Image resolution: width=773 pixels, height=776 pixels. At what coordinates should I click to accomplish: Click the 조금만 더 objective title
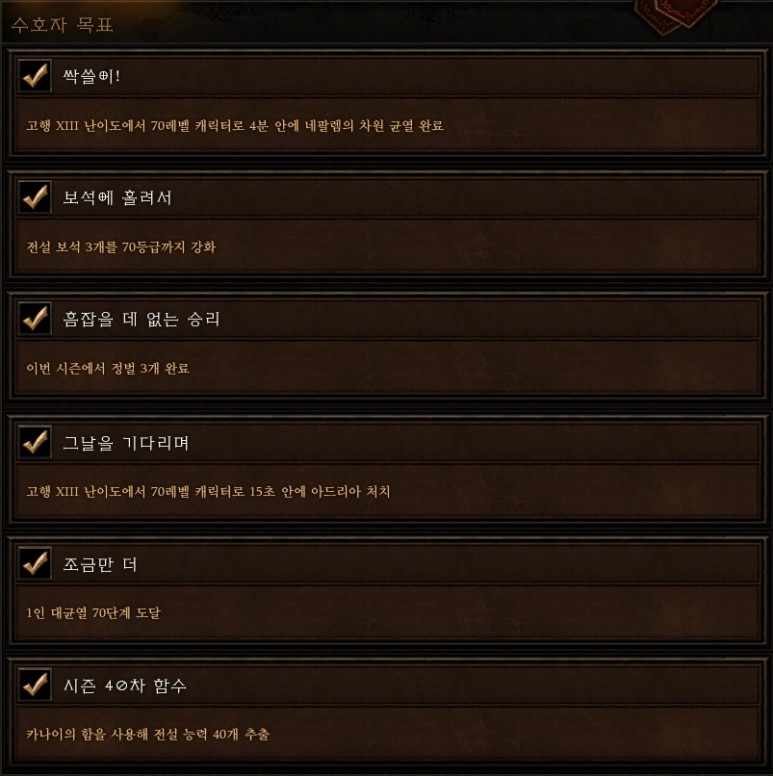pyautogui.click(x=99, y=564)
